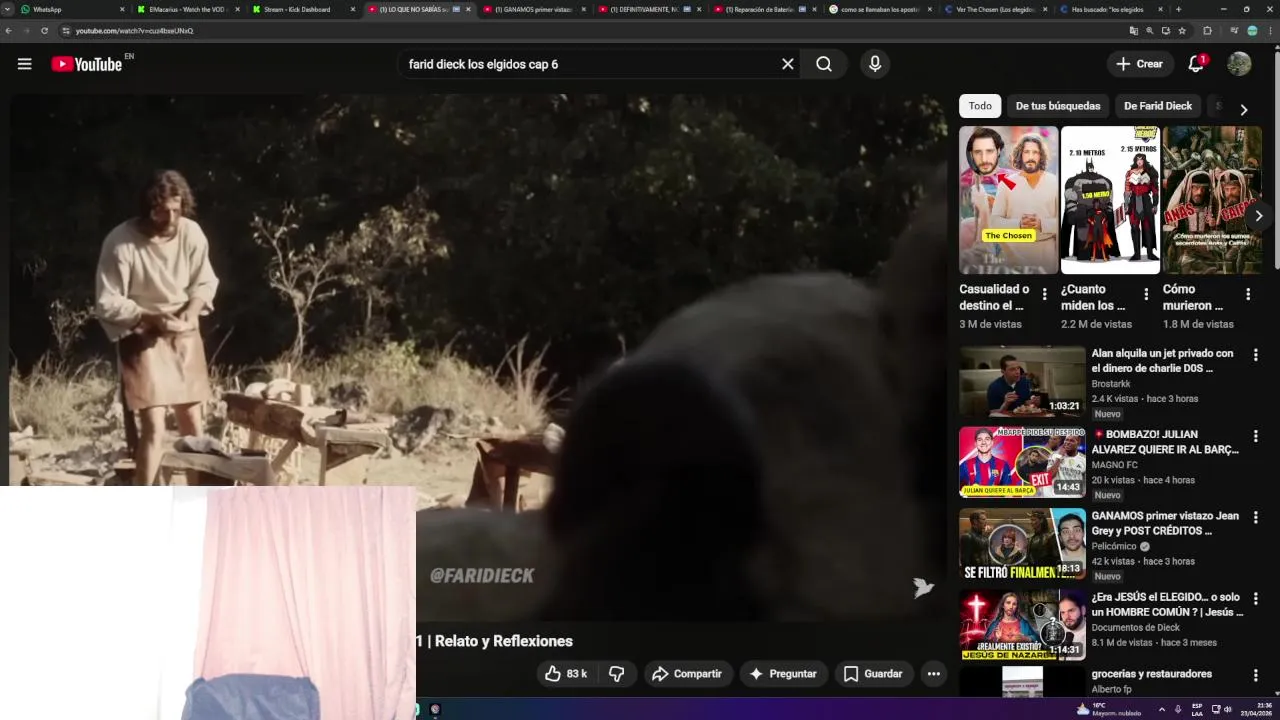Image resolution: width=1280 pixels, height=720 pixels.
Task: Open options for BOMBAZO Julian Alvarez video
Action: (1256, 436)
